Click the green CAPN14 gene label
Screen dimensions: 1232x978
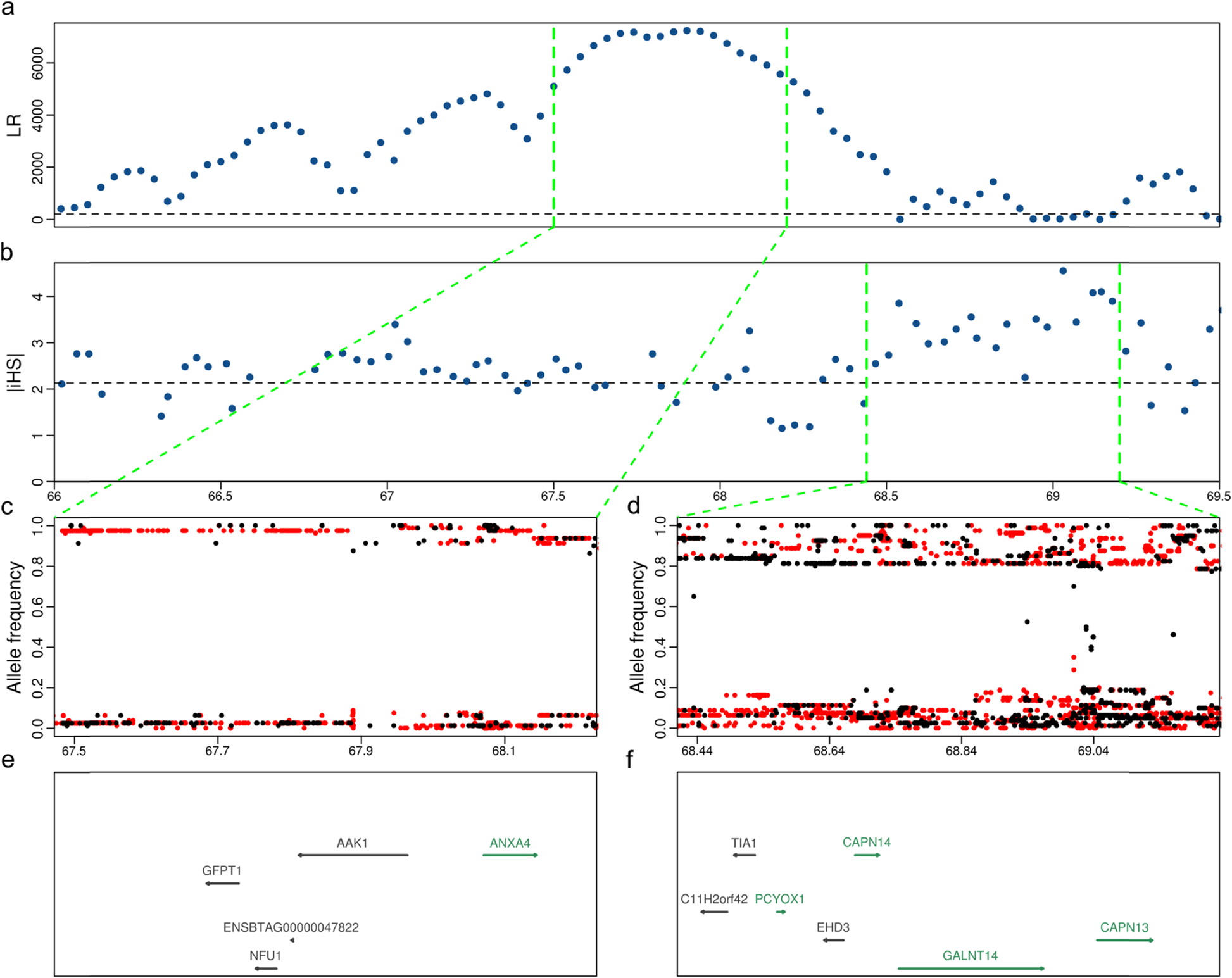point(867,843)
